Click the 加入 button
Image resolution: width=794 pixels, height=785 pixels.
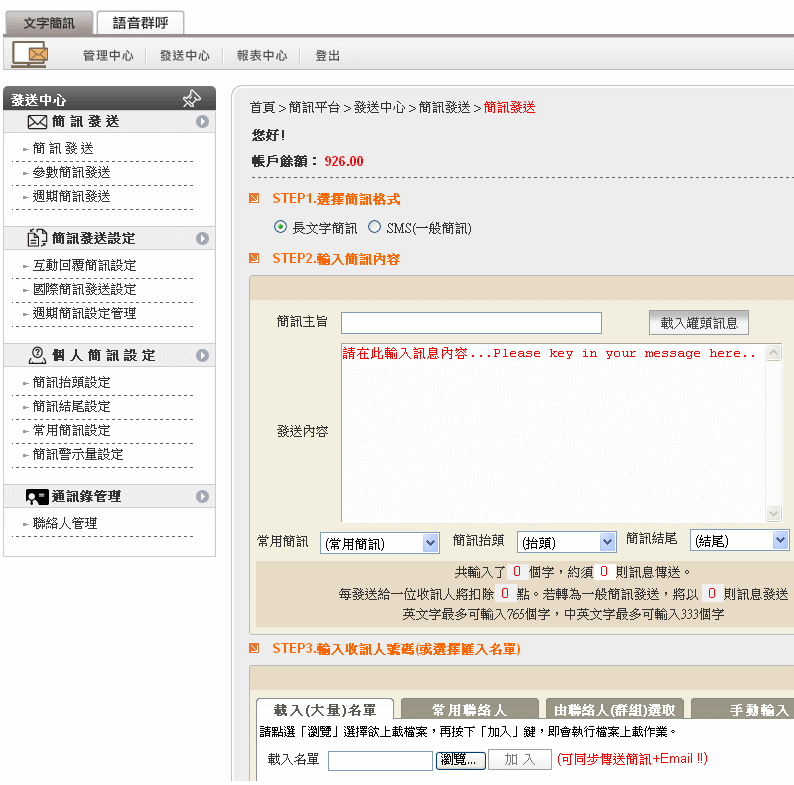pos(520,760)
